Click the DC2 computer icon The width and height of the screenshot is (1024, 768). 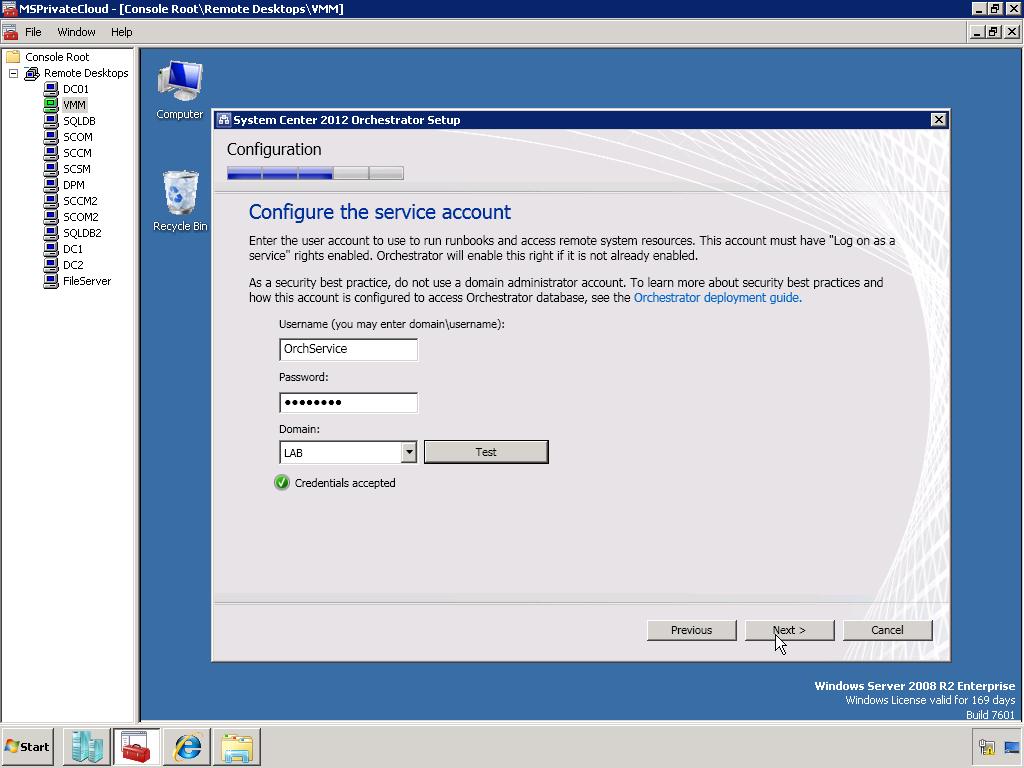[x=51, y=264]
